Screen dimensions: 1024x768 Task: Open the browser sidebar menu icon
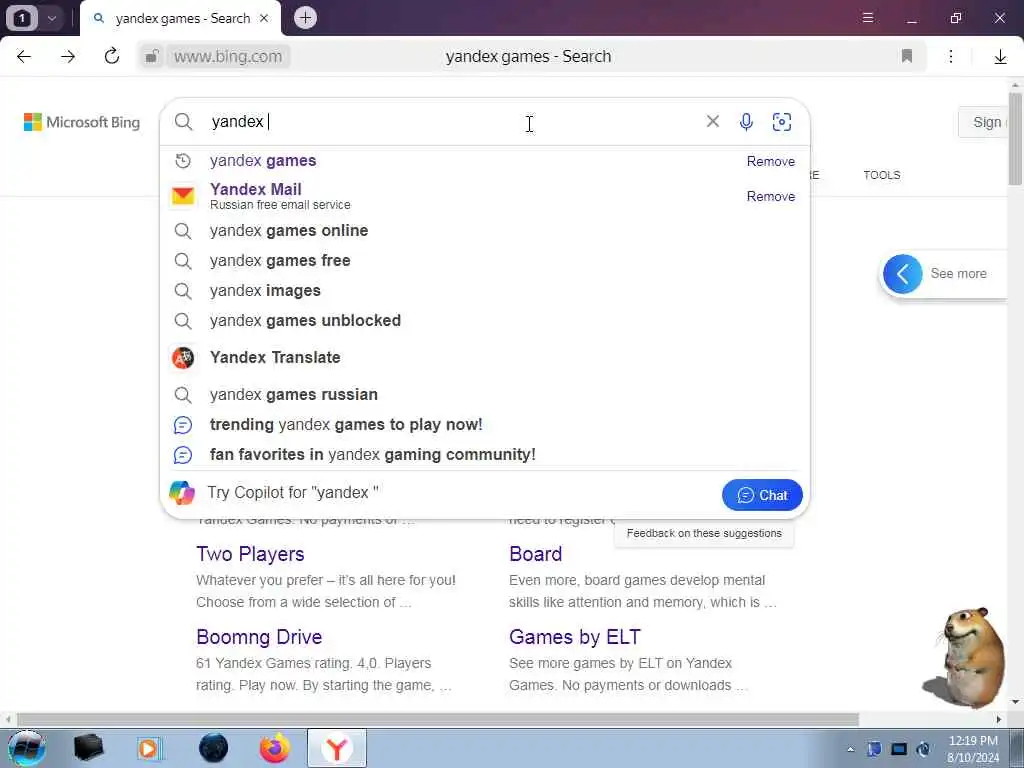pyautogui.click(x=868, y=18)
